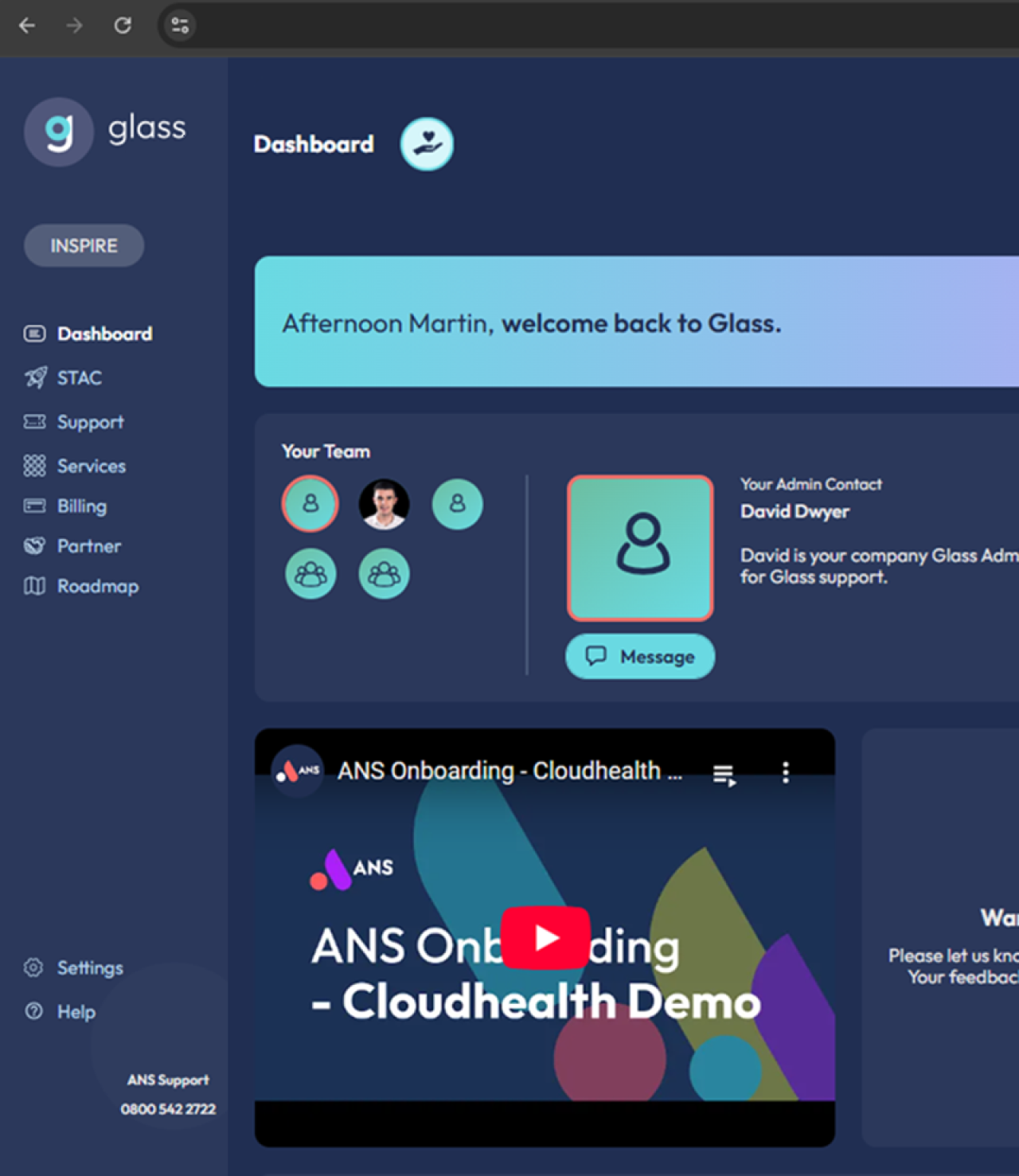Reload the page with refresh icon
Viewport: 1019px width, 1176px height.
[x=123, y=25]
